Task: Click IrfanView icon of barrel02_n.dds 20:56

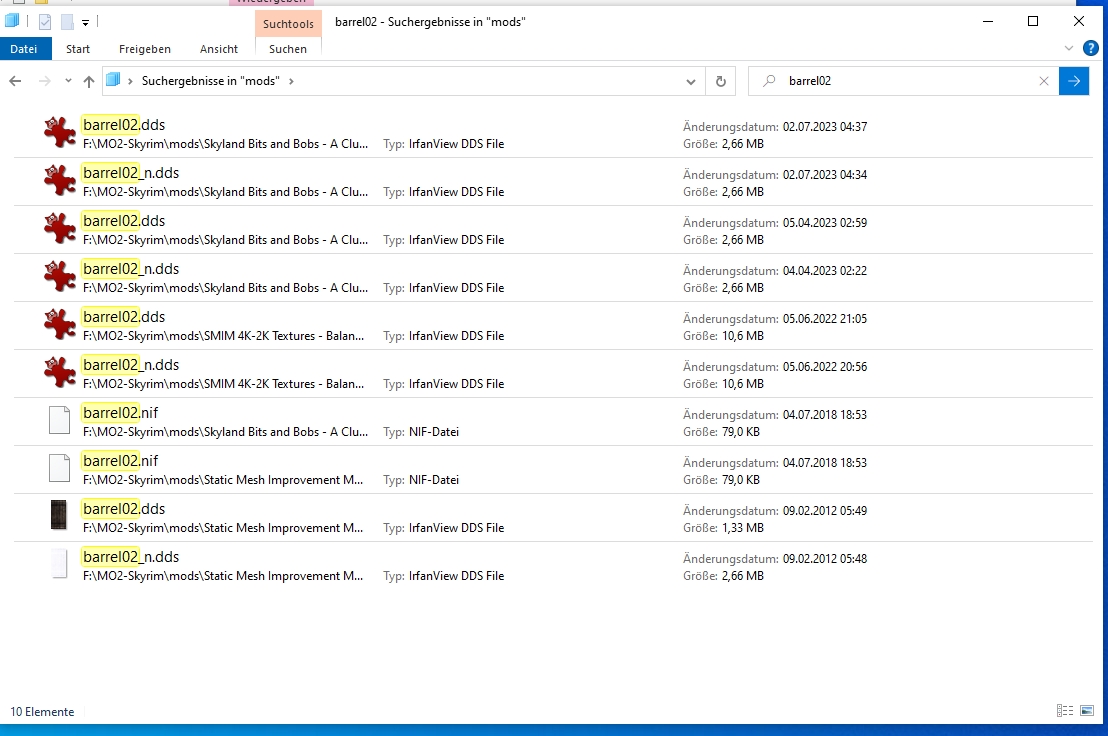Action: tap(59, 373)
